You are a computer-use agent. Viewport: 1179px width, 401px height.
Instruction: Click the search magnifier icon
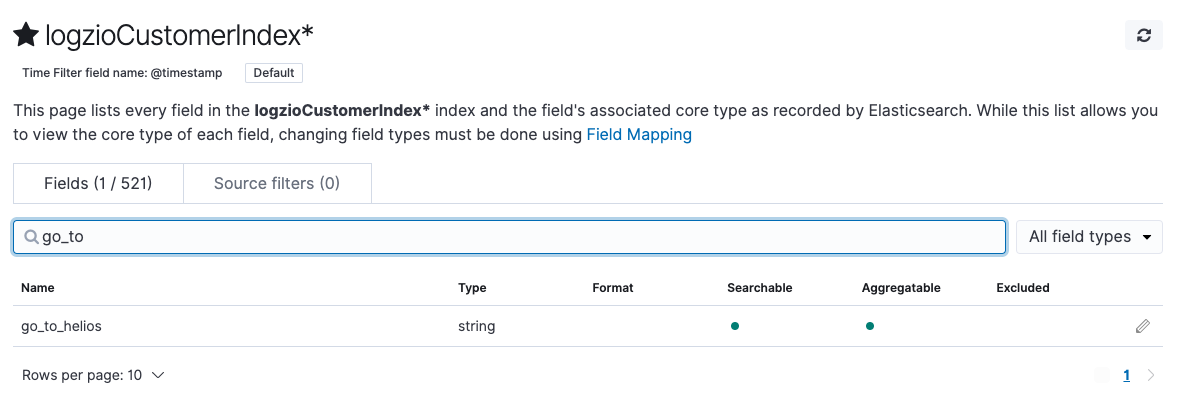click(x=31, y=237)
